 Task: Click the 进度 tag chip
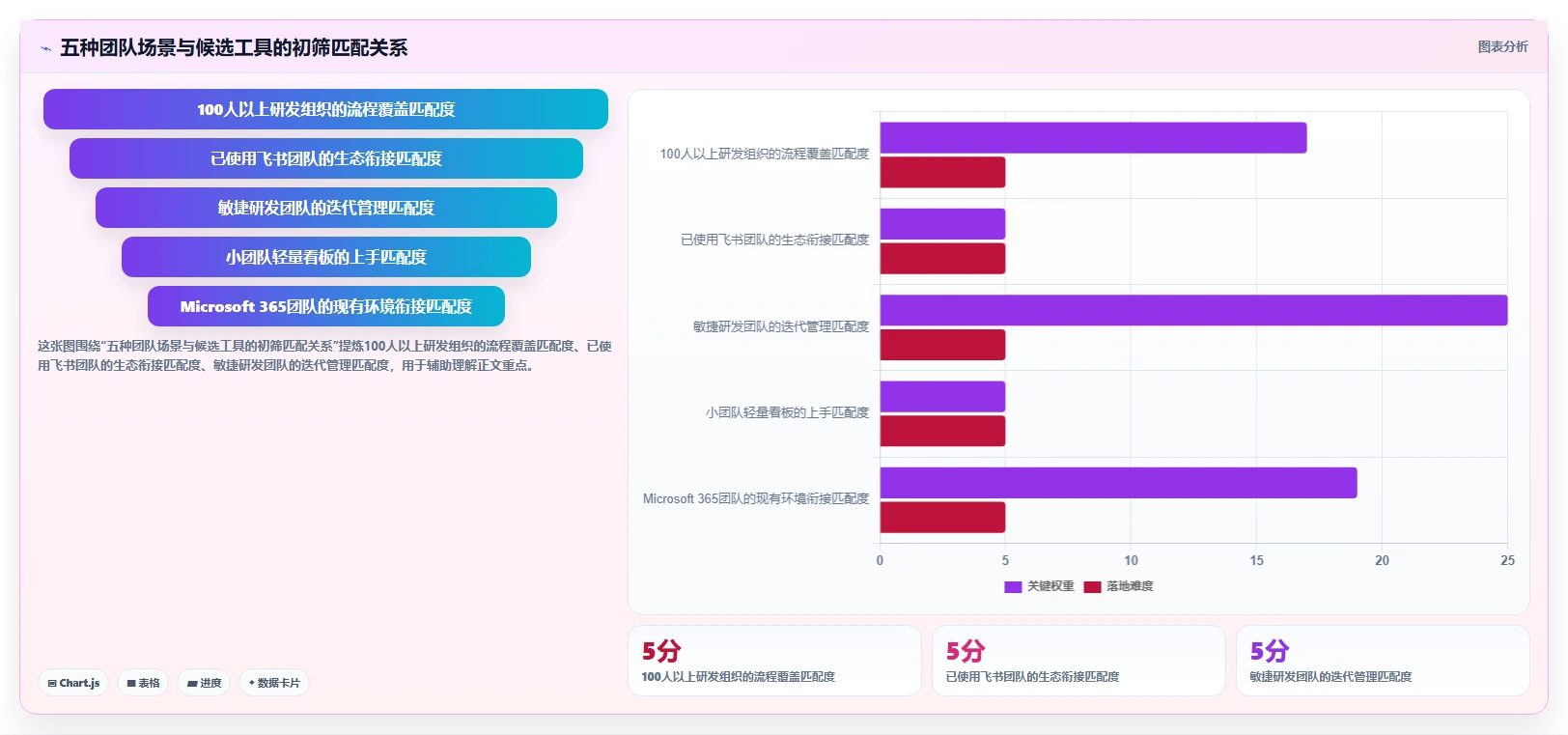204,683
